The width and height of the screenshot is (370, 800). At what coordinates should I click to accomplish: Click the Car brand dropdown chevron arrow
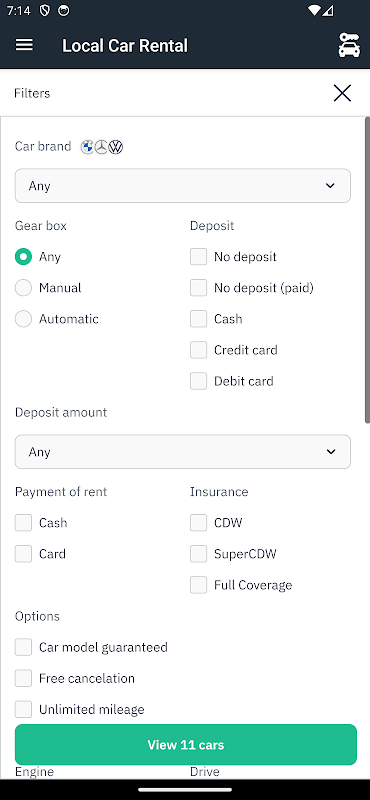click(x=330, y=186)
